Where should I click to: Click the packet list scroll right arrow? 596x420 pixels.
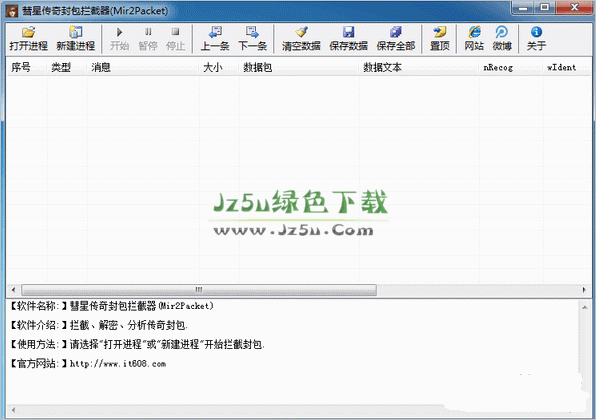click(x=584, y=290)
